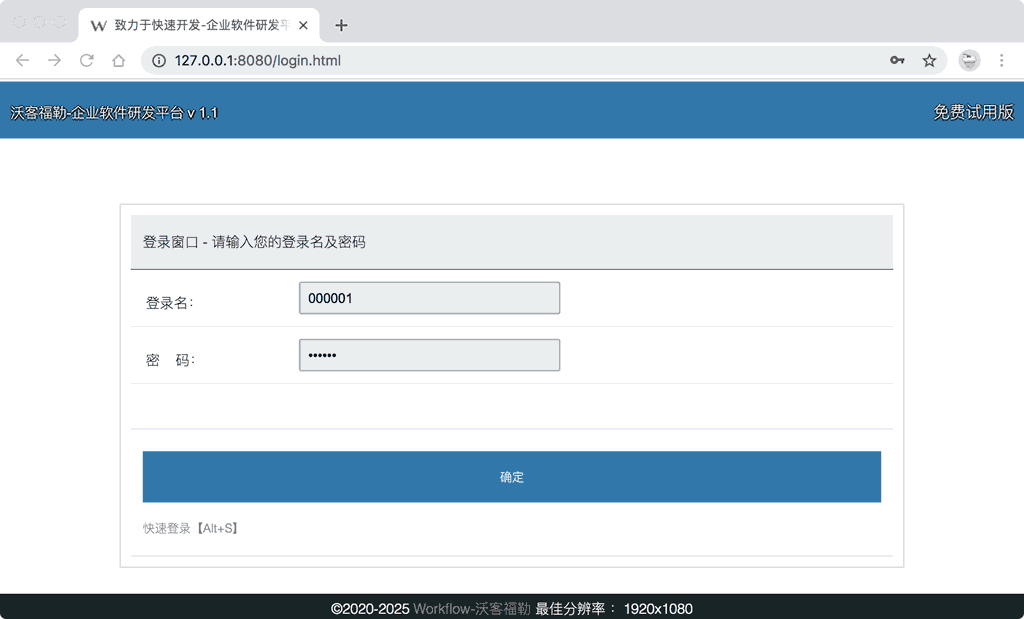
Task: Click into the 密码 password field
Action: [429, 355]
